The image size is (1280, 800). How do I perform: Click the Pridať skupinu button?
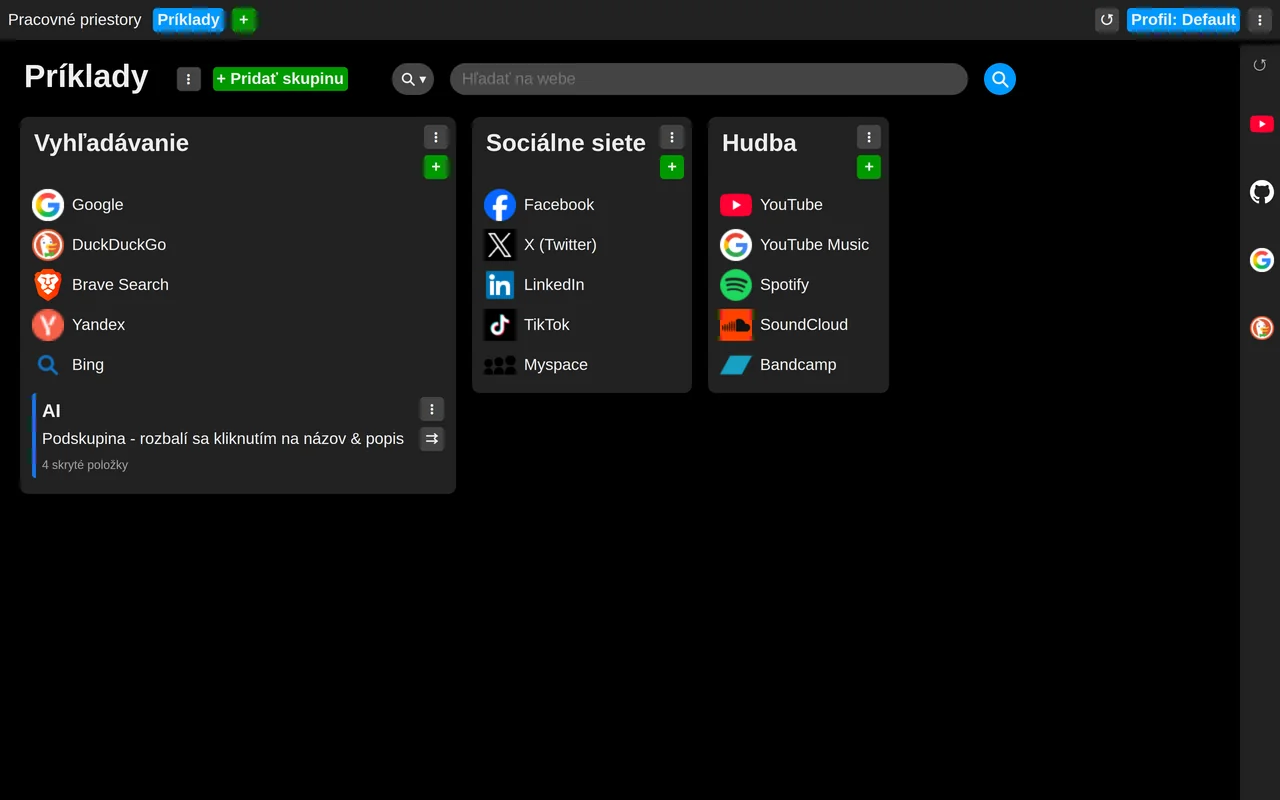[280, 79]
